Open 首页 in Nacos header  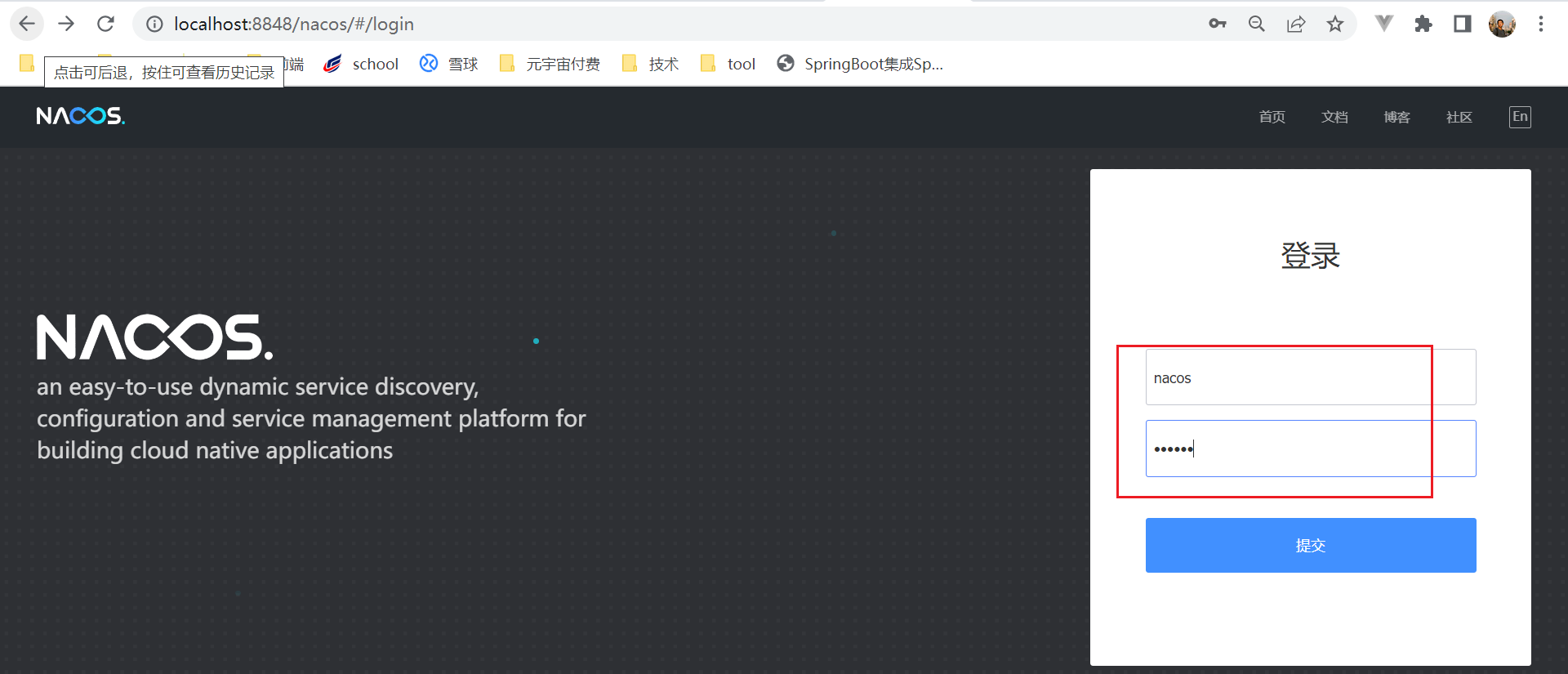1272,117
